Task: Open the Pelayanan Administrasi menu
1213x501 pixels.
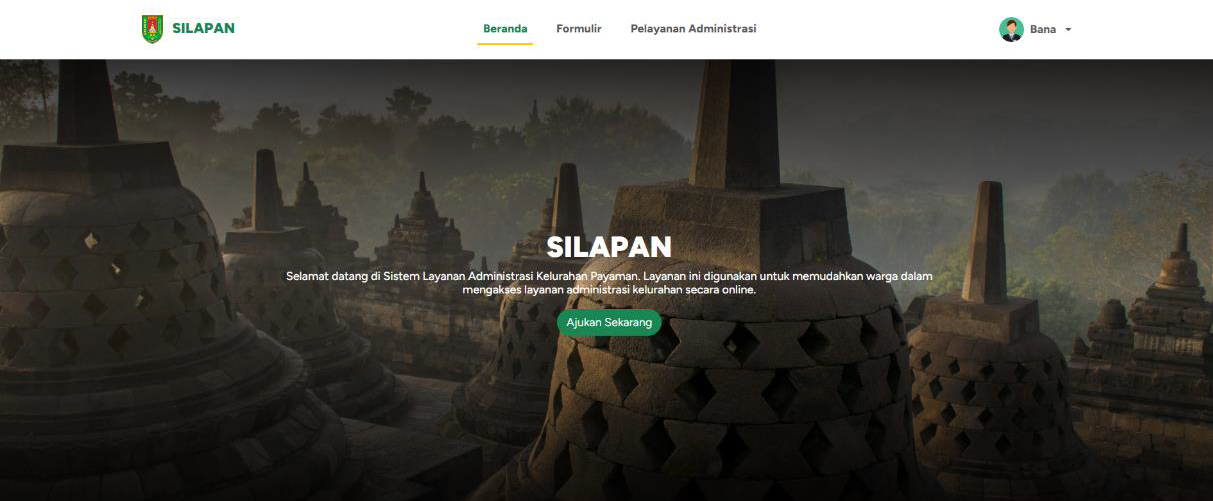Action: [x=693, y=29]
